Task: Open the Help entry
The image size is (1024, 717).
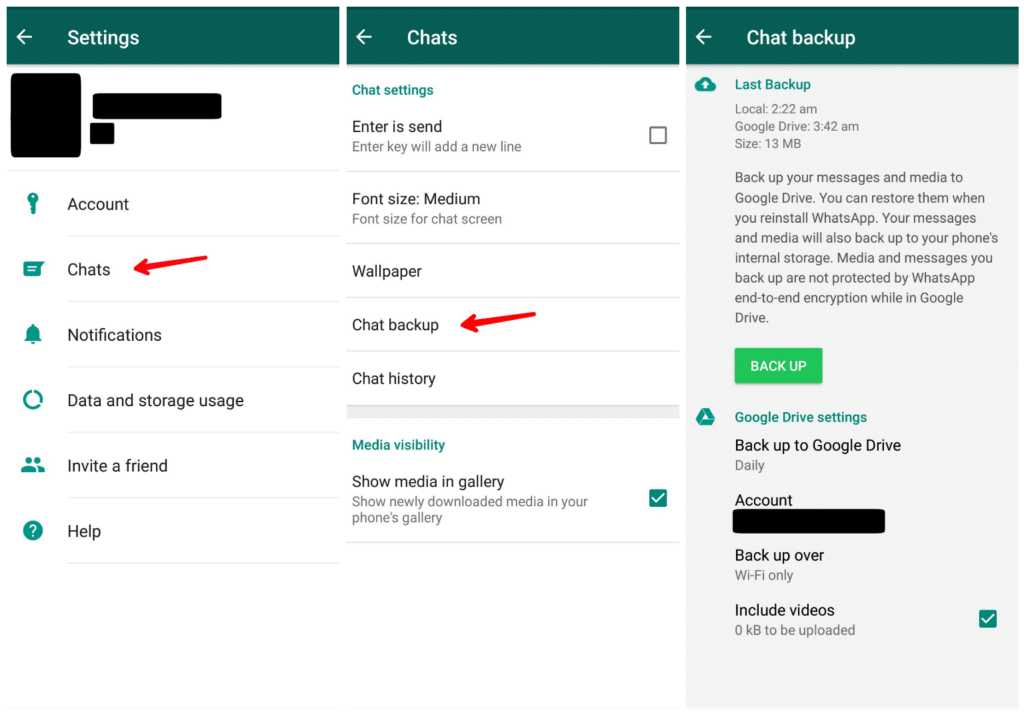Action: (x=173, y=530)
